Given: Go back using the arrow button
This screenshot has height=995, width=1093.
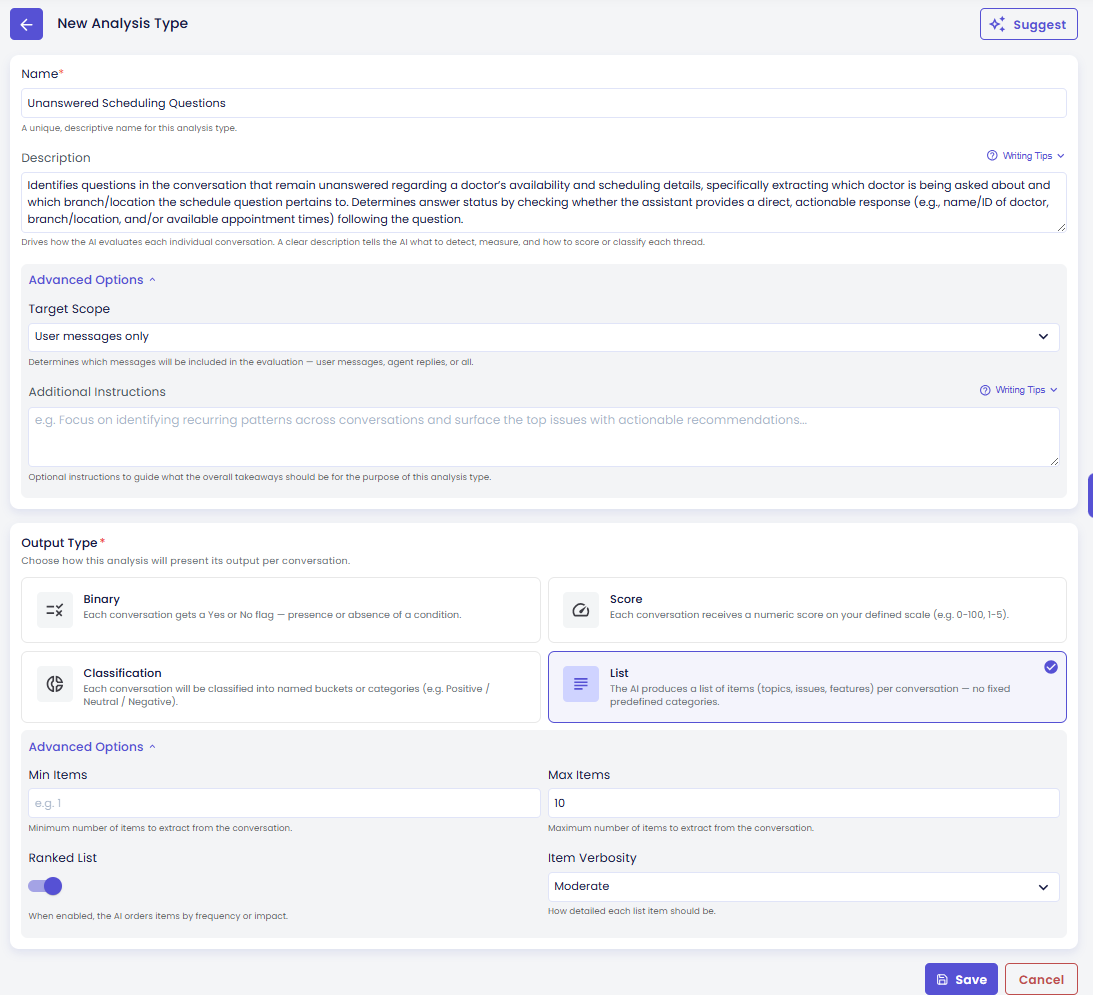Looking at the screenshot, I should point(26,24).
